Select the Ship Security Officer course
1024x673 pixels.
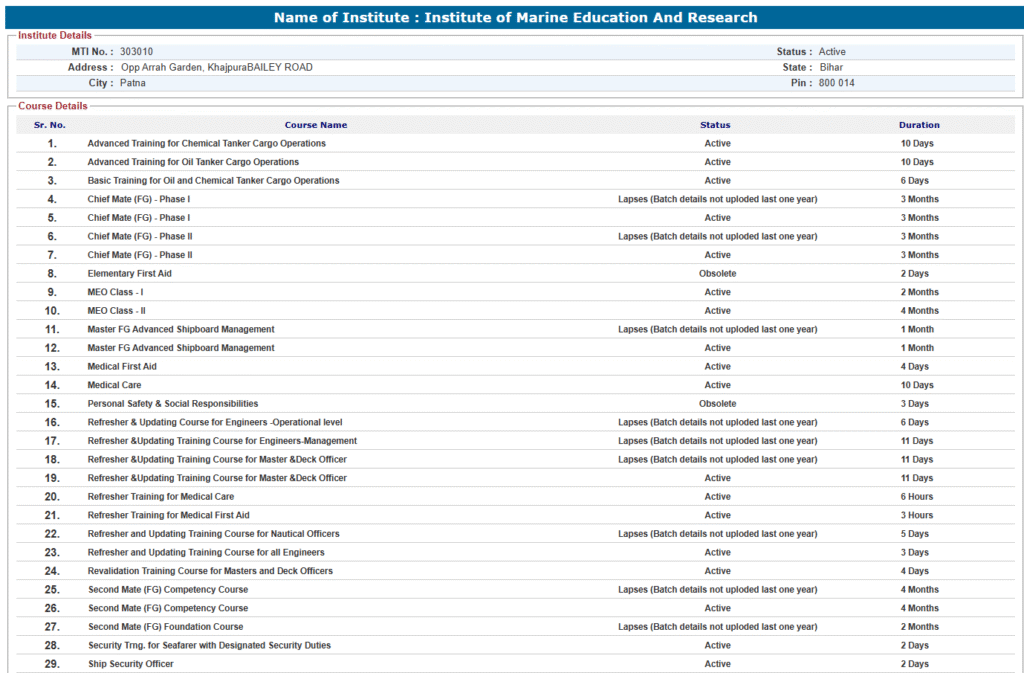pyautogui.click(x=130, y=664)
